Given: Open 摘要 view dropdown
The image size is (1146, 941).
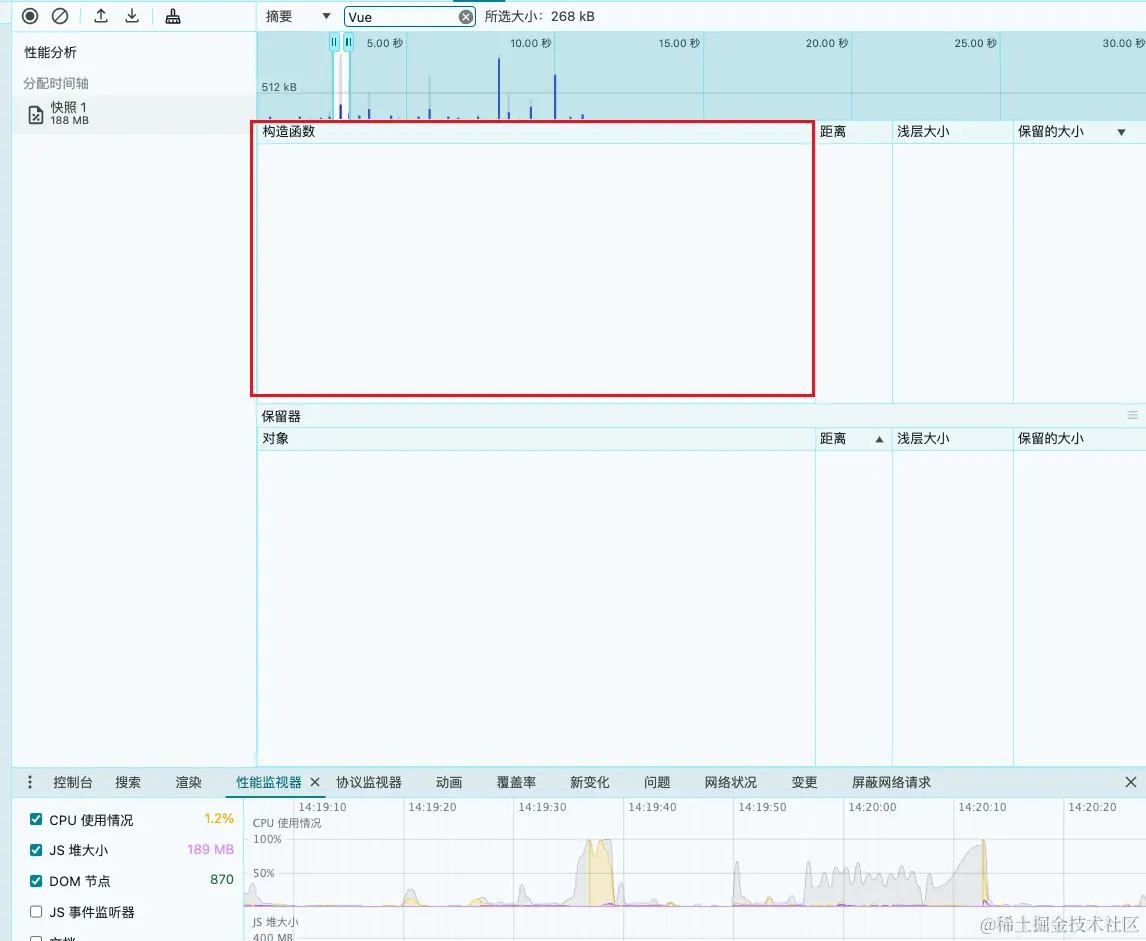Looking at the screenshot, I should tap(298, 16).
